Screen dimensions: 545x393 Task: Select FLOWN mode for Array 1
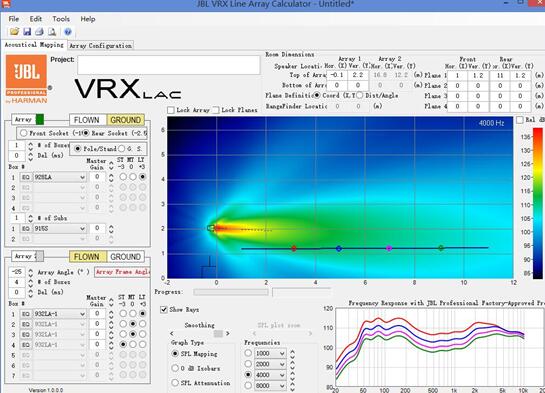click(88, 120)
